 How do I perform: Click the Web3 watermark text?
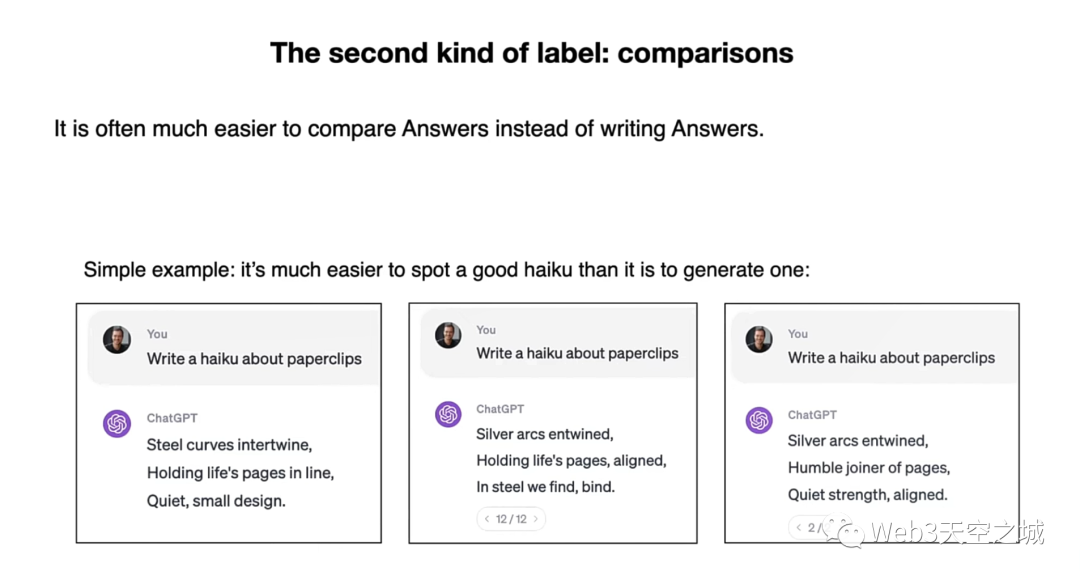pyautogui.click(x=957, y=532)
